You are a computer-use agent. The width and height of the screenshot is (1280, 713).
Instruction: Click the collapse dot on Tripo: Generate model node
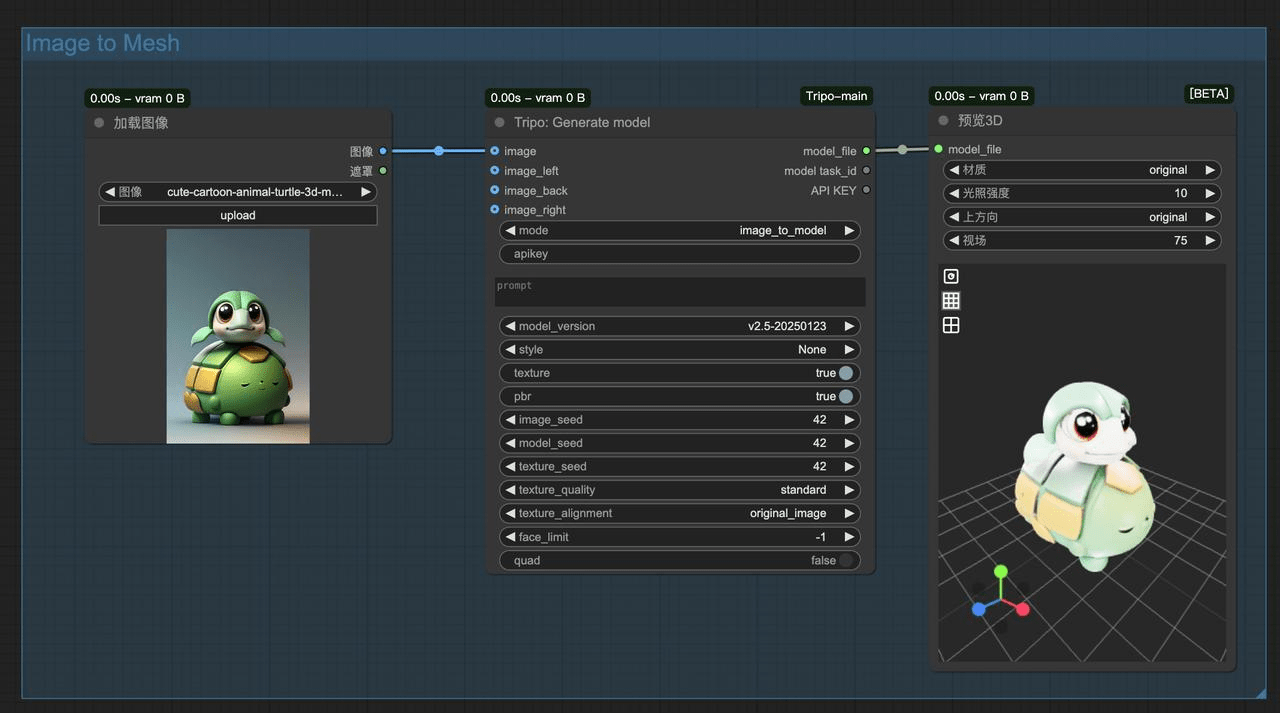click(x=498, y=122)
